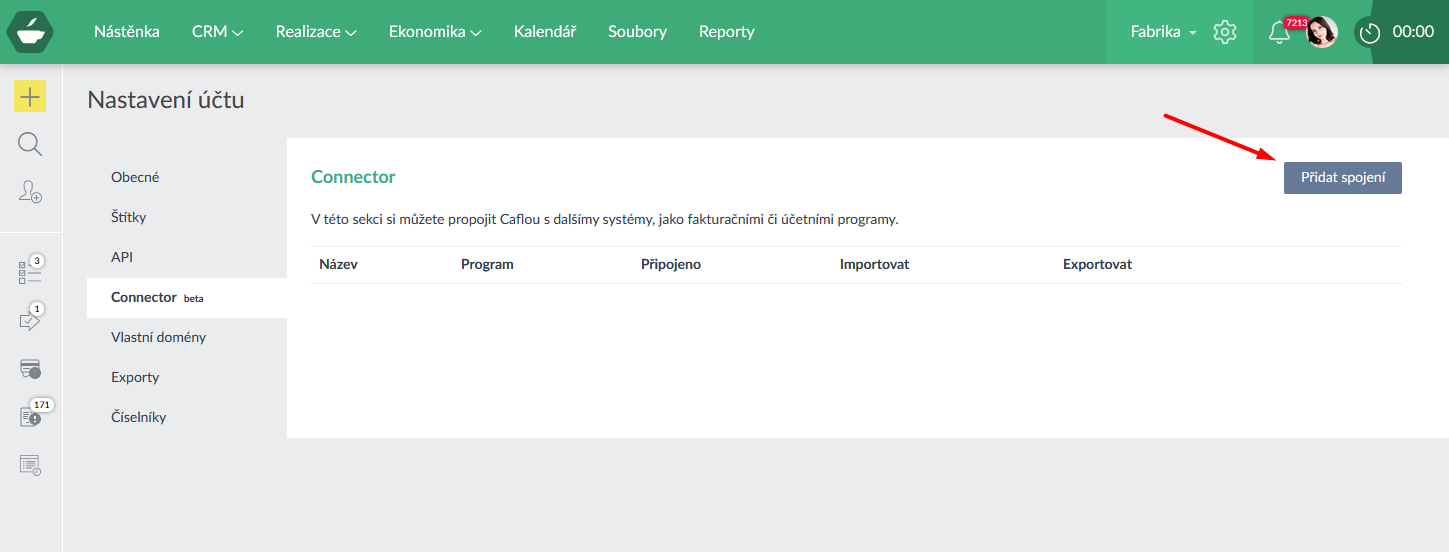1449x552 pixels.
Task: Start the timer stopwatch icon
Action: 1369,32
